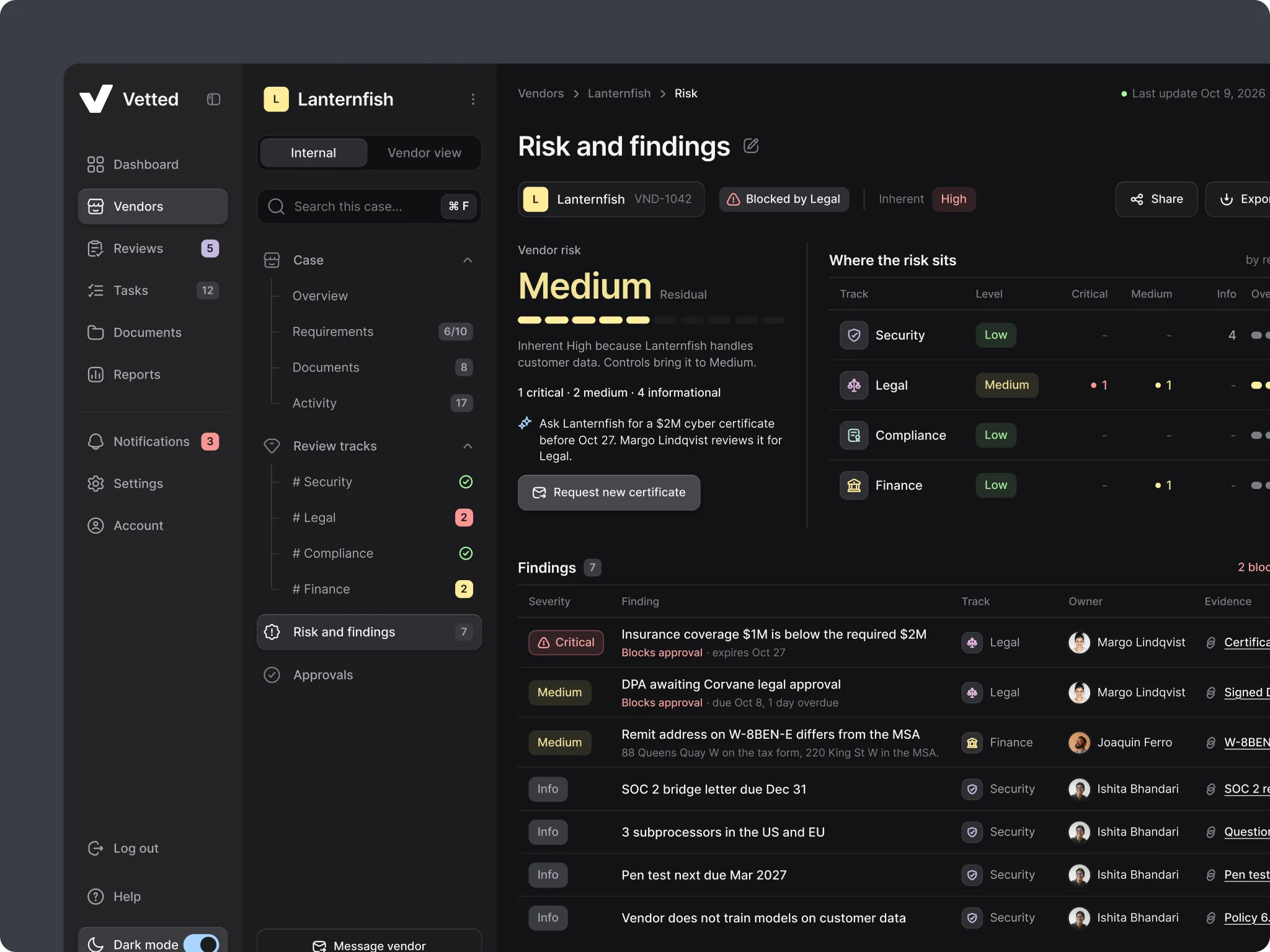Click the Legal scales icon in risk table

(854, 385)
